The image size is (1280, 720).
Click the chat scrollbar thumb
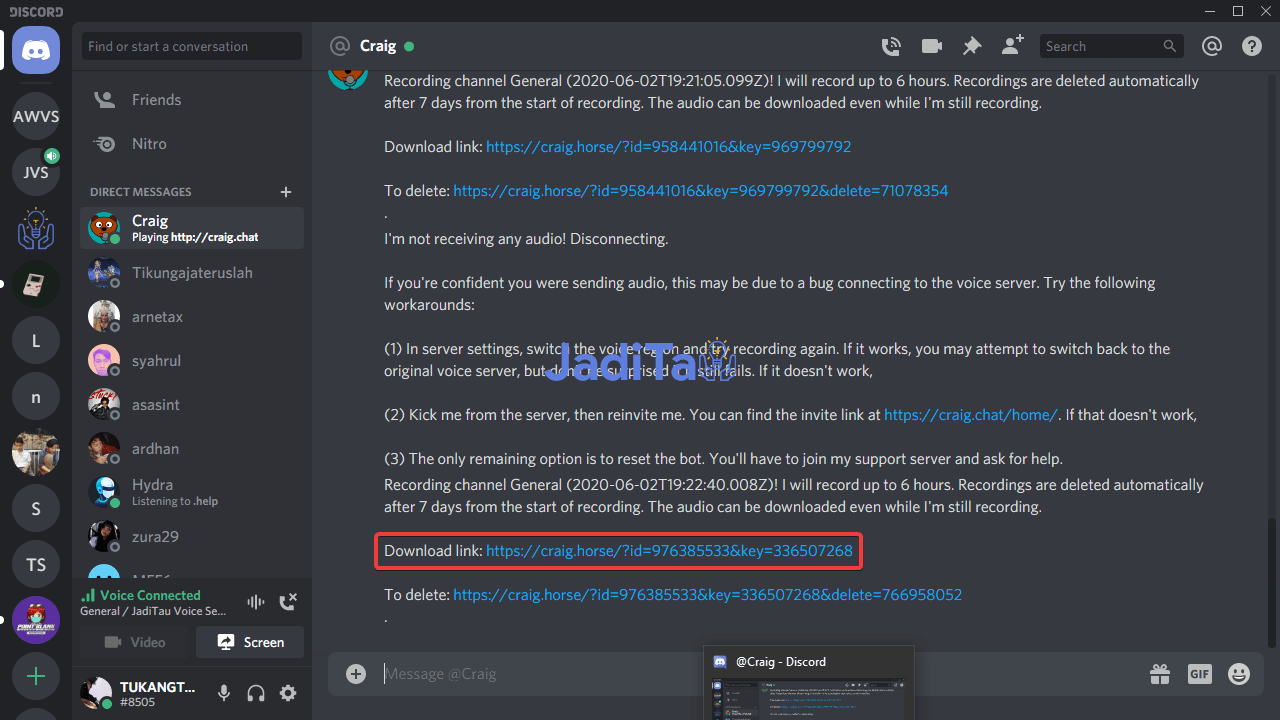[1272, 584]
